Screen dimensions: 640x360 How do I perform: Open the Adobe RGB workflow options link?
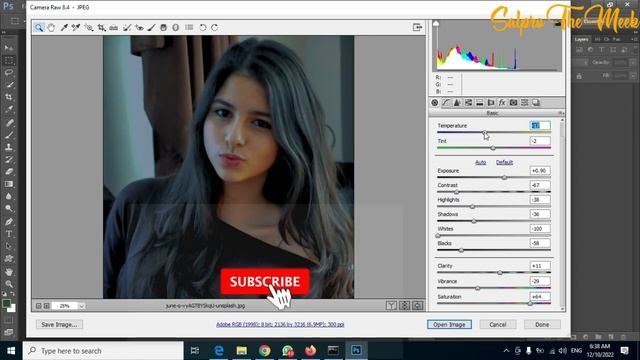coord(280,324)
